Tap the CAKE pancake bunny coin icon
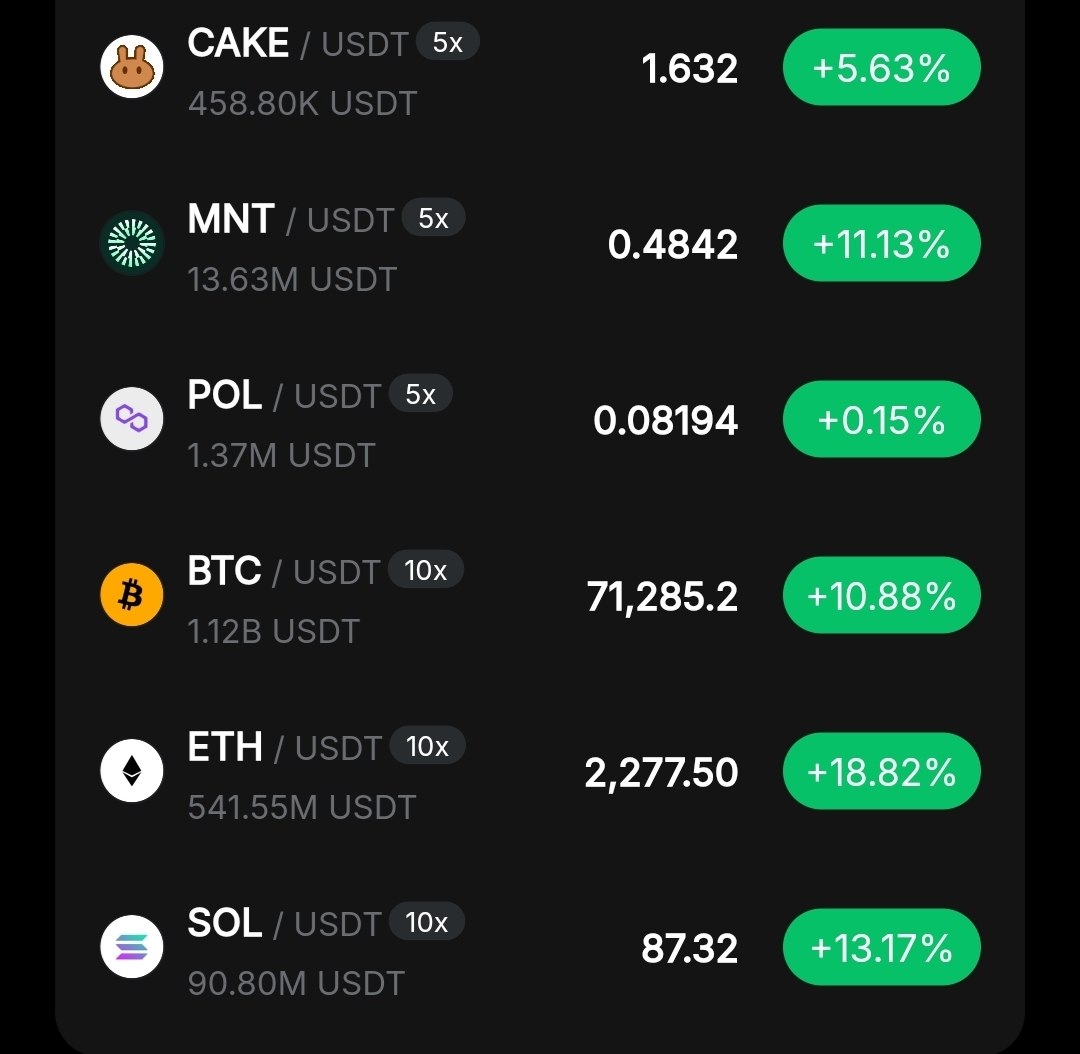The width and height of the screenshot is (1080, 1054). 132,67
